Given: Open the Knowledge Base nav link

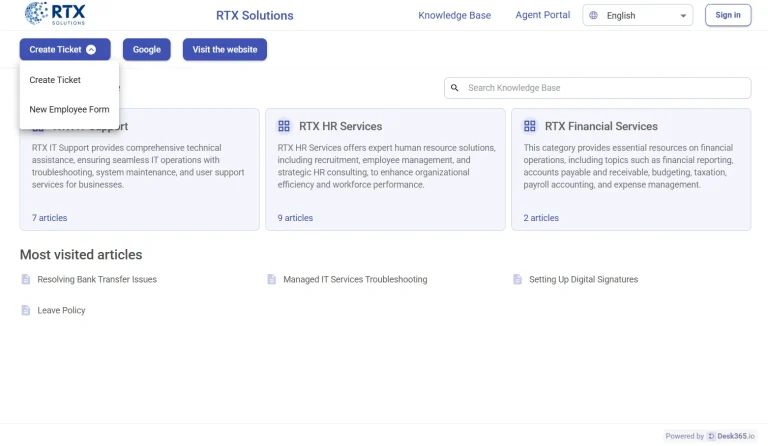Looking at the screenshot, I should pyautogui.click(x=455, y=15).
